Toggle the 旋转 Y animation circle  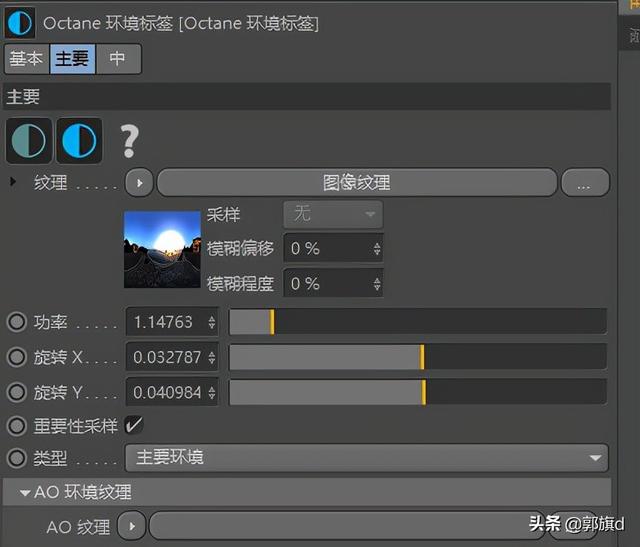point(17,392)
